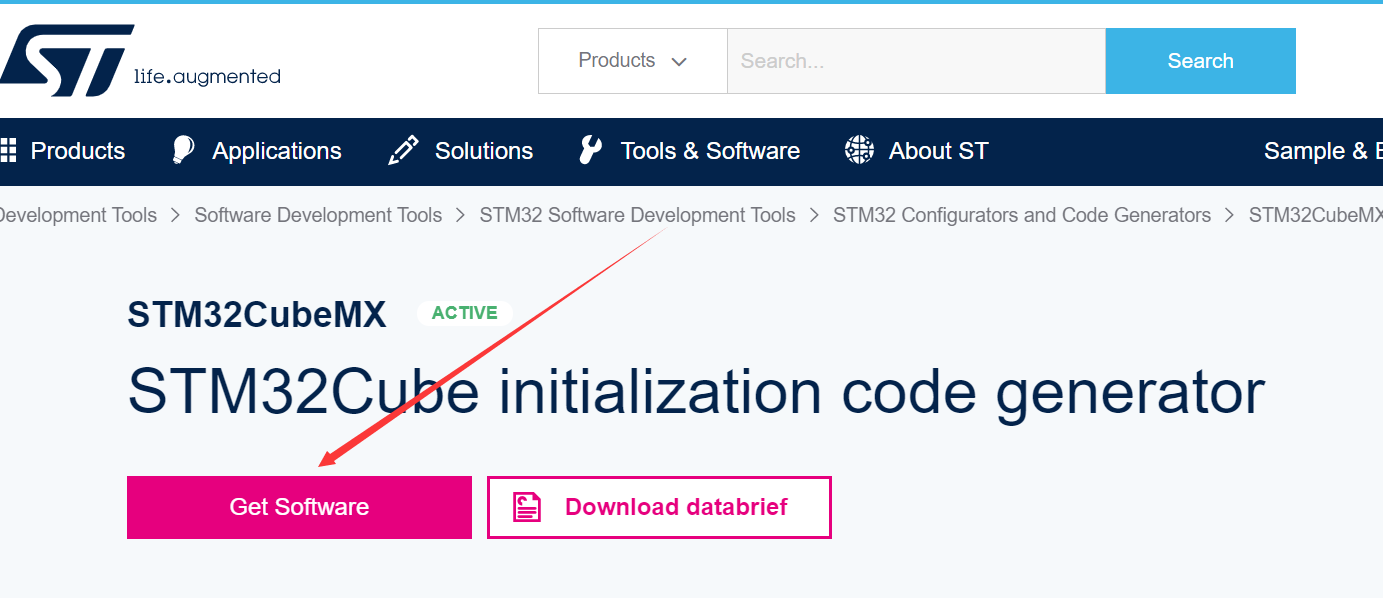
Task: Click inside the Search text field
Action: click(916, 61)
